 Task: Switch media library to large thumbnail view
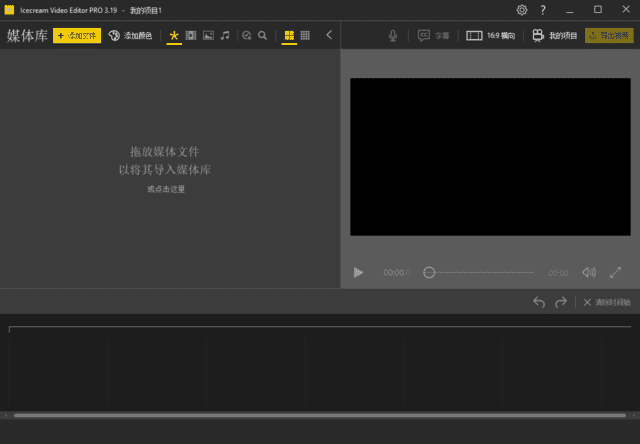tap(289, 35)
